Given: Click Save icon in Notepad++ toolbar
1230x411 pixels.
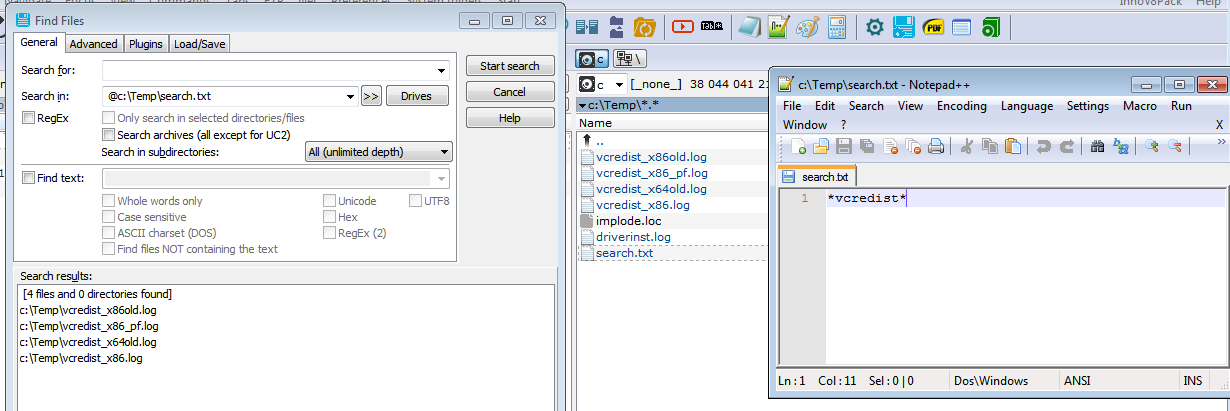Looking at the screenshot, I should tap(843, 147).
